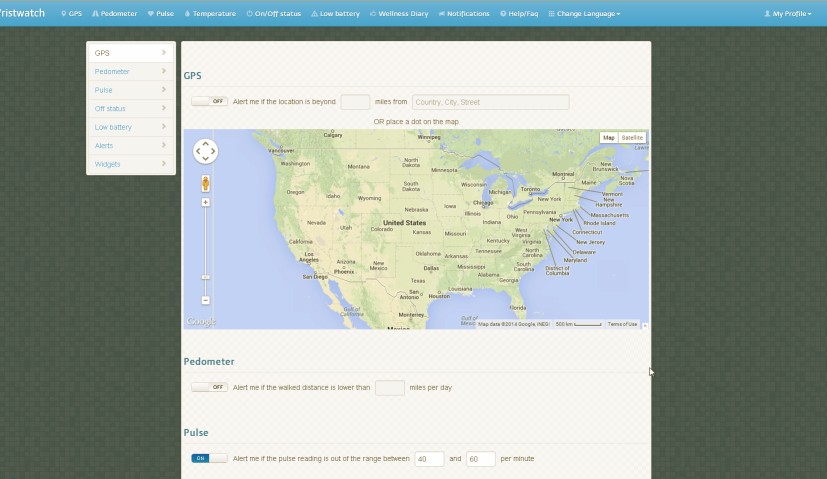Viewport: 827px width, 479px height.
Task: Toggle the GPS location alert switch
Action: coord(209,101)
